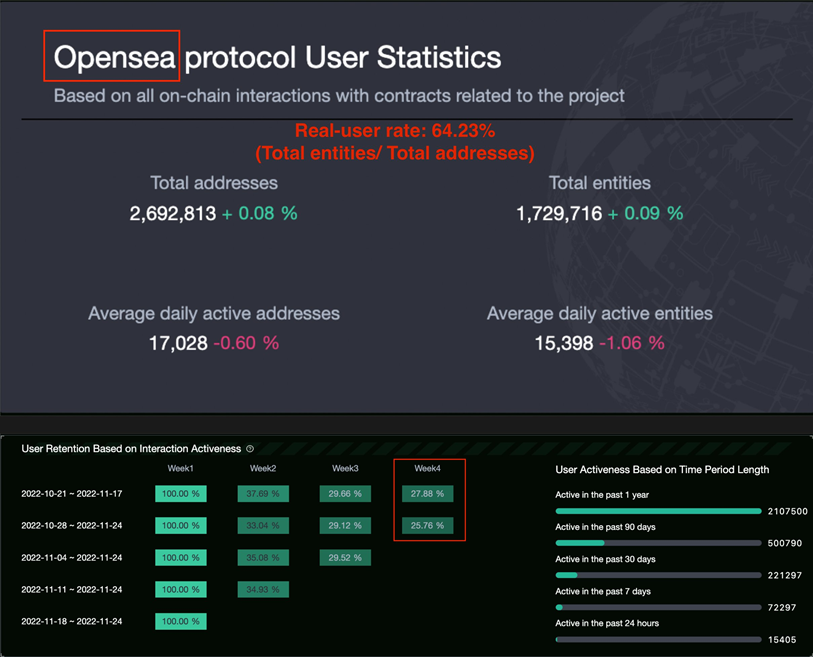Click the Active in the past 1 year bar
This screenshot has height=657, width=813.
(658, 511)
